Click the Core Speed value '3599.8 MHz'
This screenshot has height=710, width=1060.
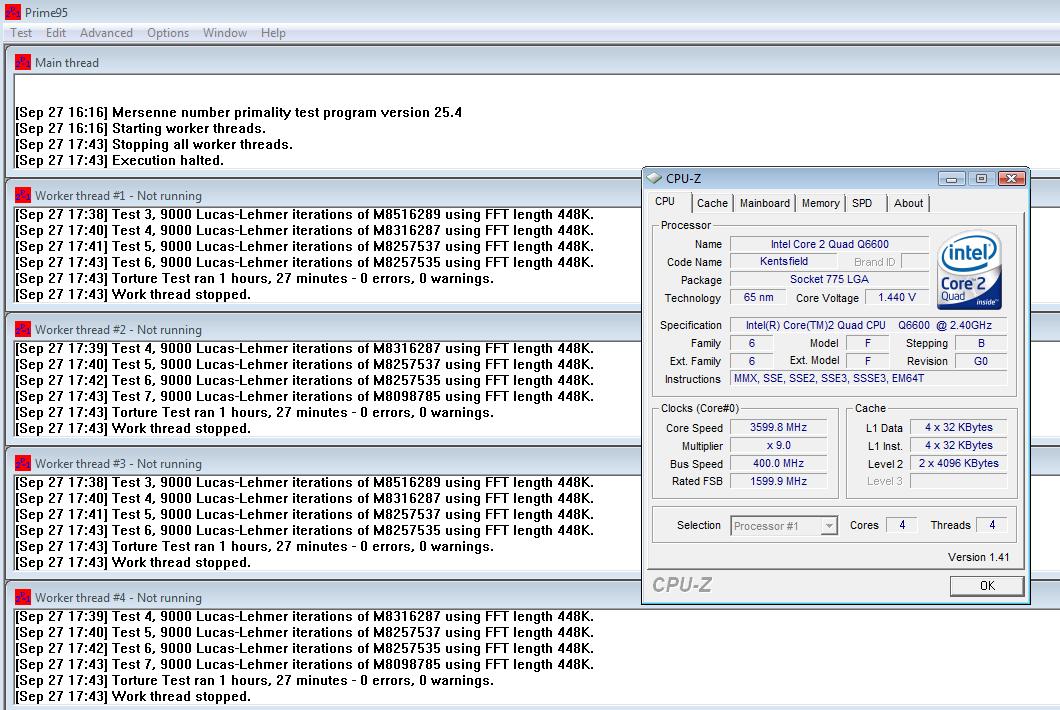779,427
